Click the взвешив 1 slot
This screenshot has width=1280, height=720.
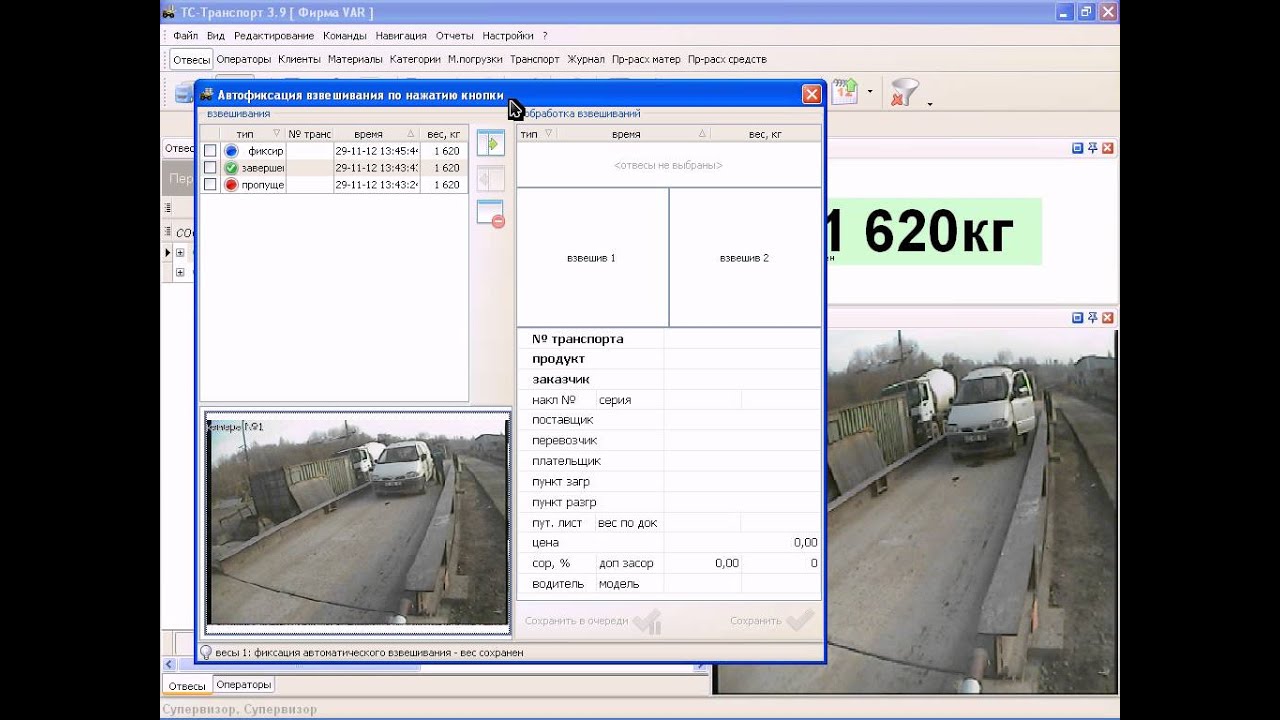tap(591, 258)
